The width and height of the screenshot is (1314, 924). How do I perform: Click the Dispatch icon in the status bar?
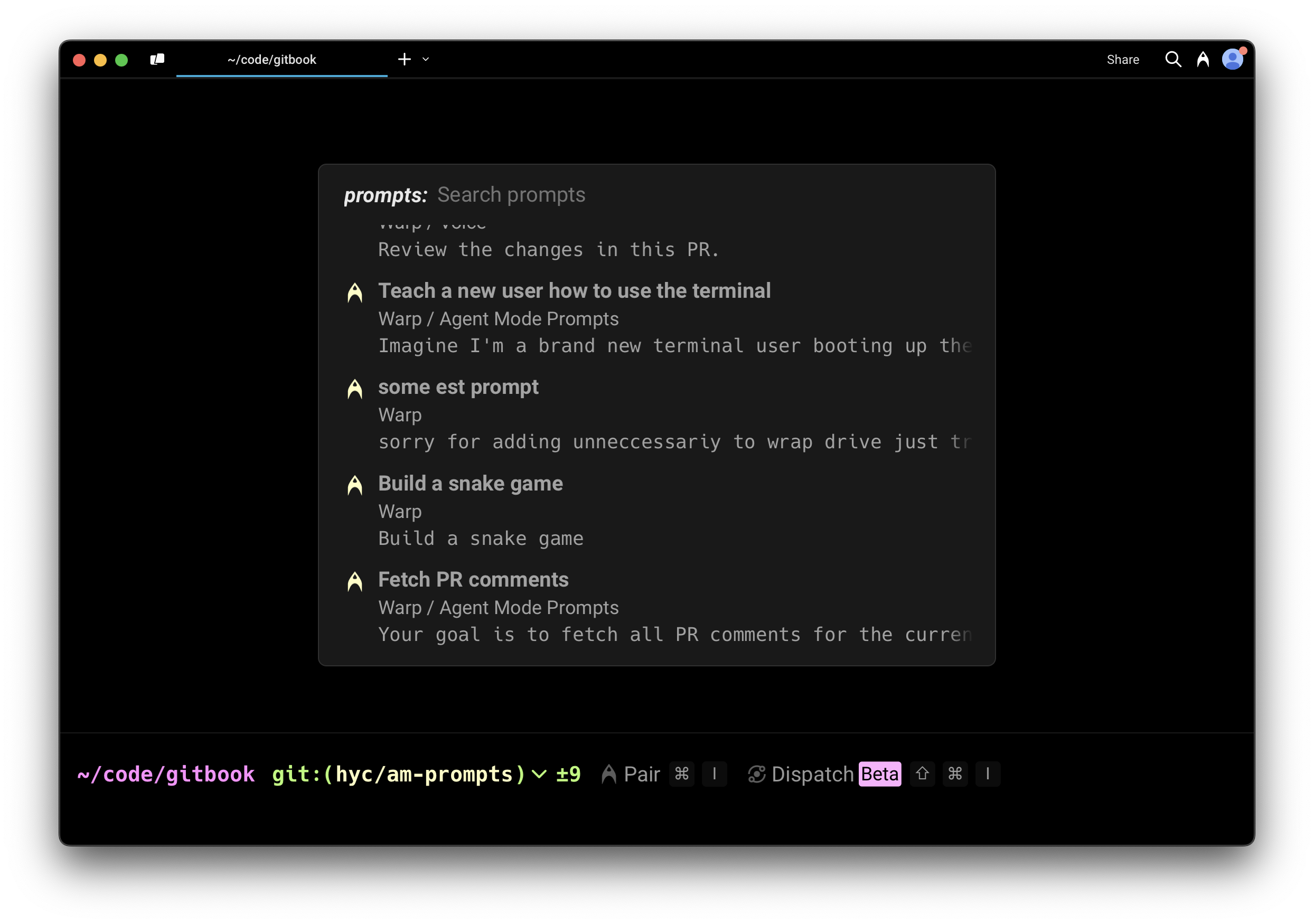click(757, 774)
